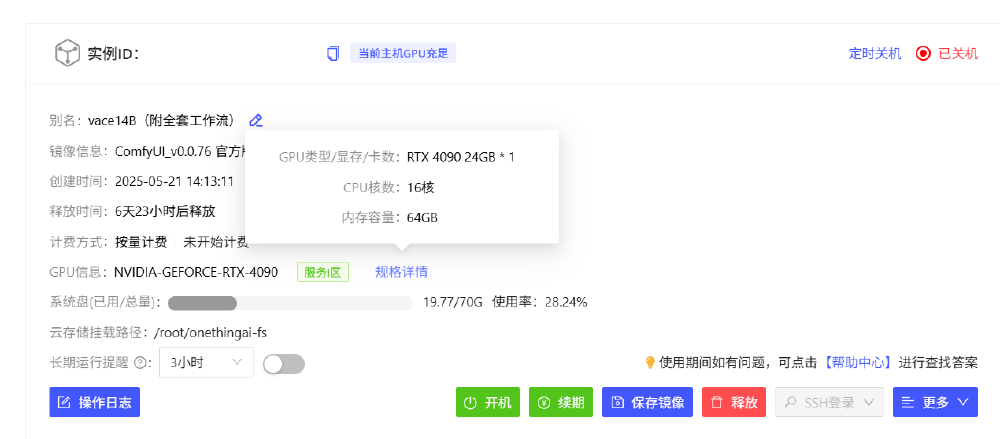The image size is (1000, 439).
Task: Click GPU name NVIDIA-GEFORCE-RTX-4090
Action: point(196,272)
